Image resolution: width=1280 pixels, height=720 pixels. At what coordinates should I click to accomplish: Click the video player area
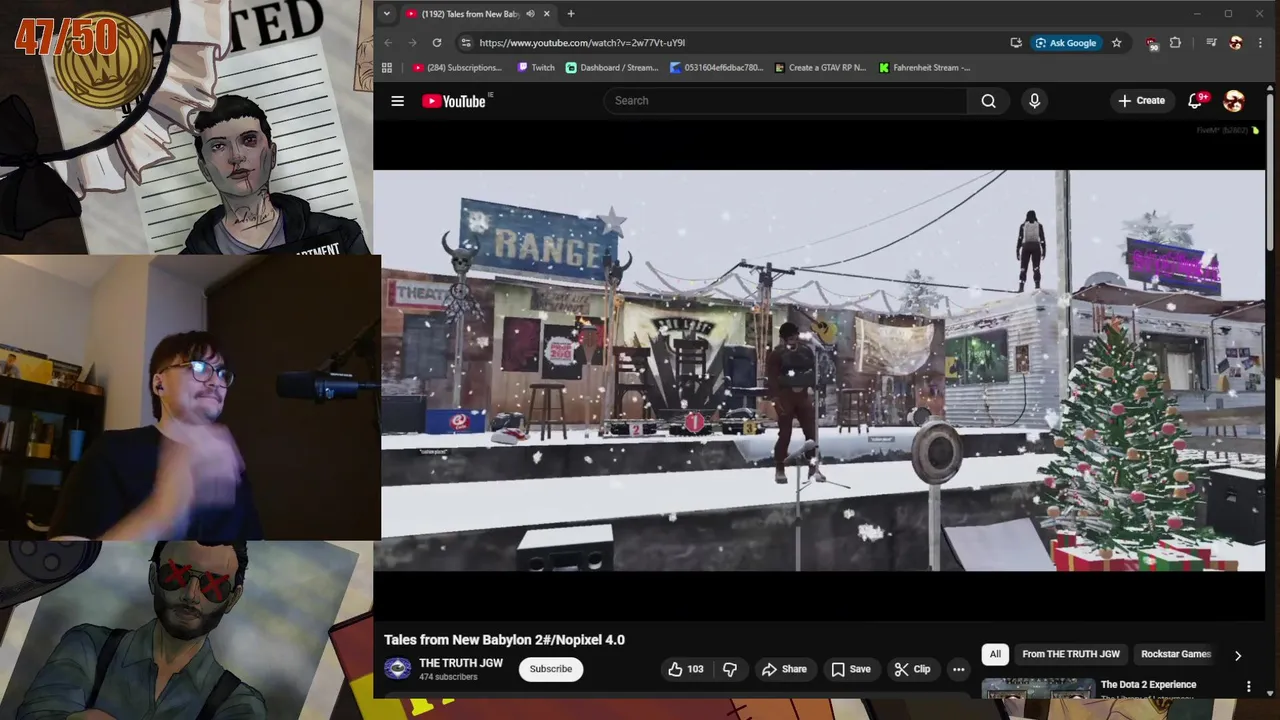819,370
